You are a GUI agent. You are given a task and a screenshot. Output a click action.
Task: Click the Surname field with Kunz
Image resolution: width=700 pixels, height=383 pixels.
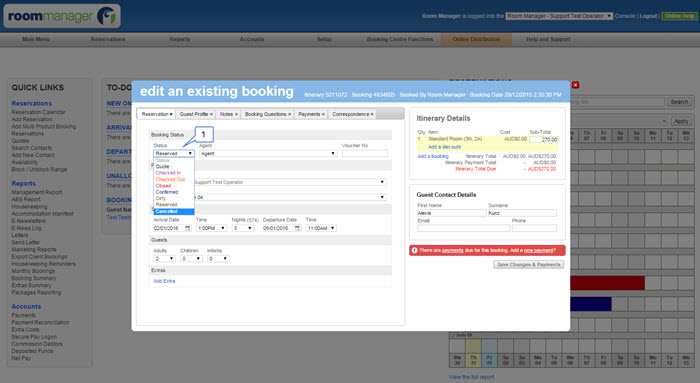click(522, 213)
